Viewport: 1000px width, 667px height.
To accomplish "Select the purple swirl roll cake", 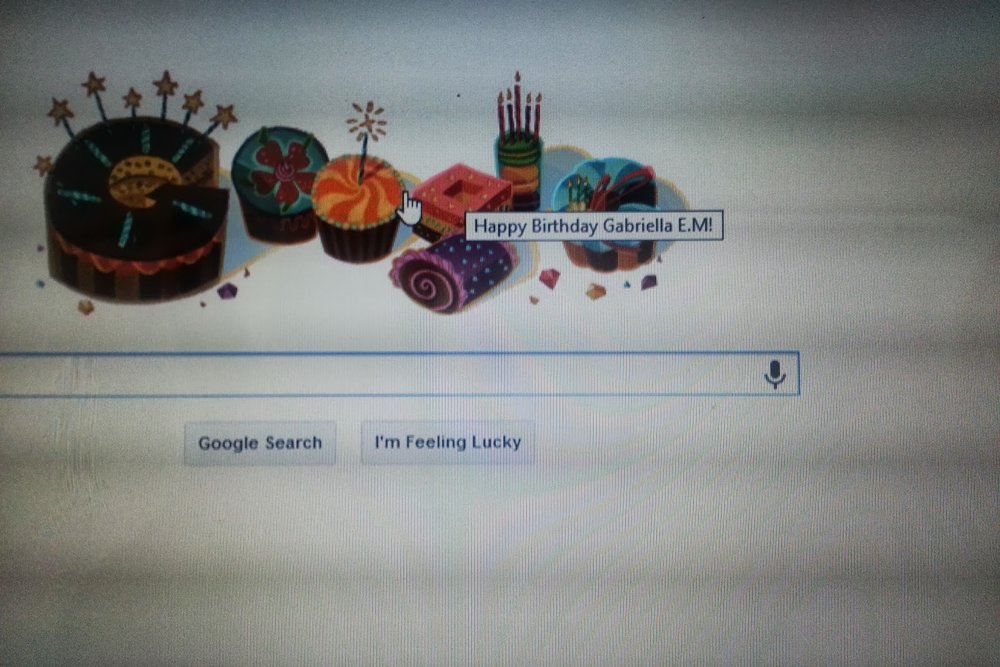I will click(x=454, y=273).
